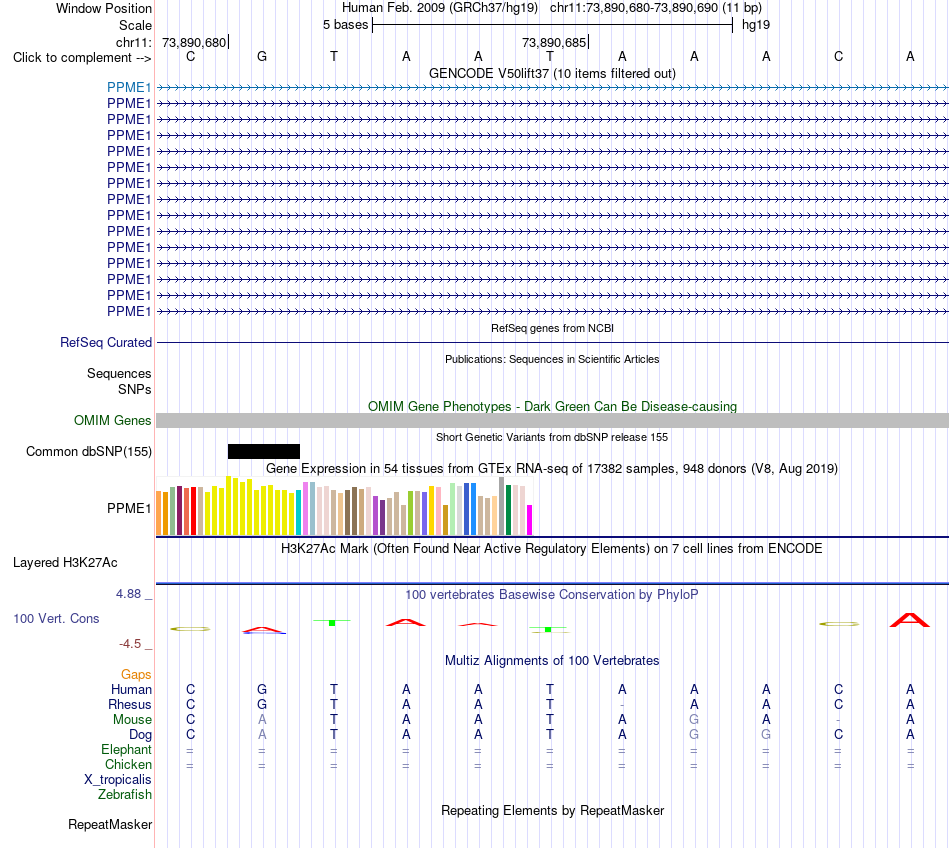The image size is (950, 848).
Task: Open 'Publications: Sequences in Scientific Articles' title
Action: click(552, 359)
